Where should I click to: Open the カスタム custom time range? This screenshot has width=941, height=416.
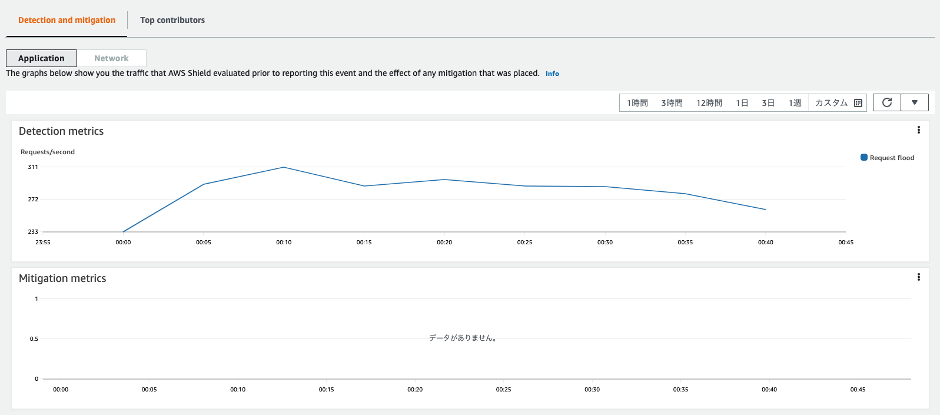point(831,103)
